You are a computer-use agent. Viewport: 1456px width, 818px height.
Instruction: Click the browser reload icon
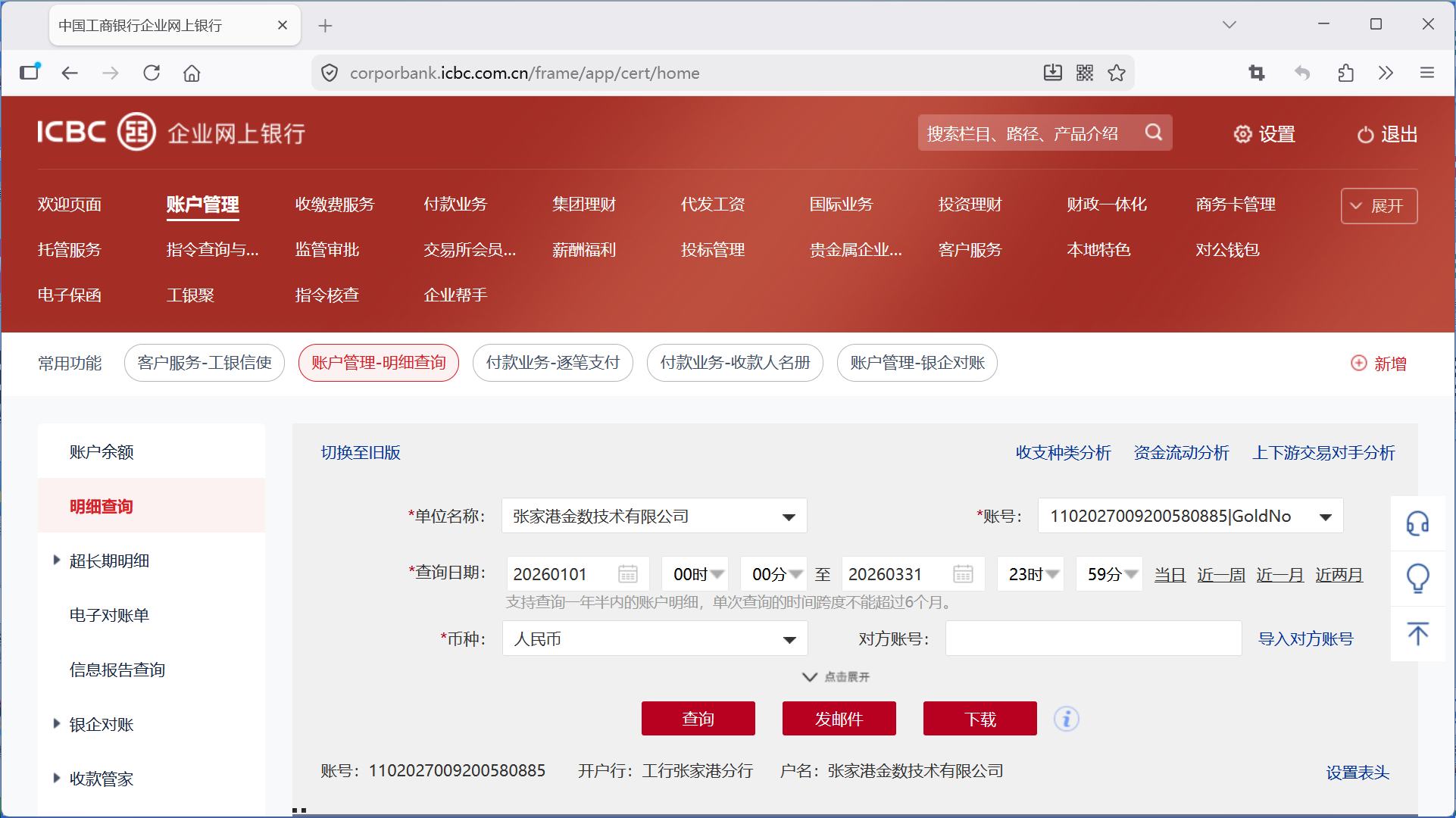tap(152, 73)
